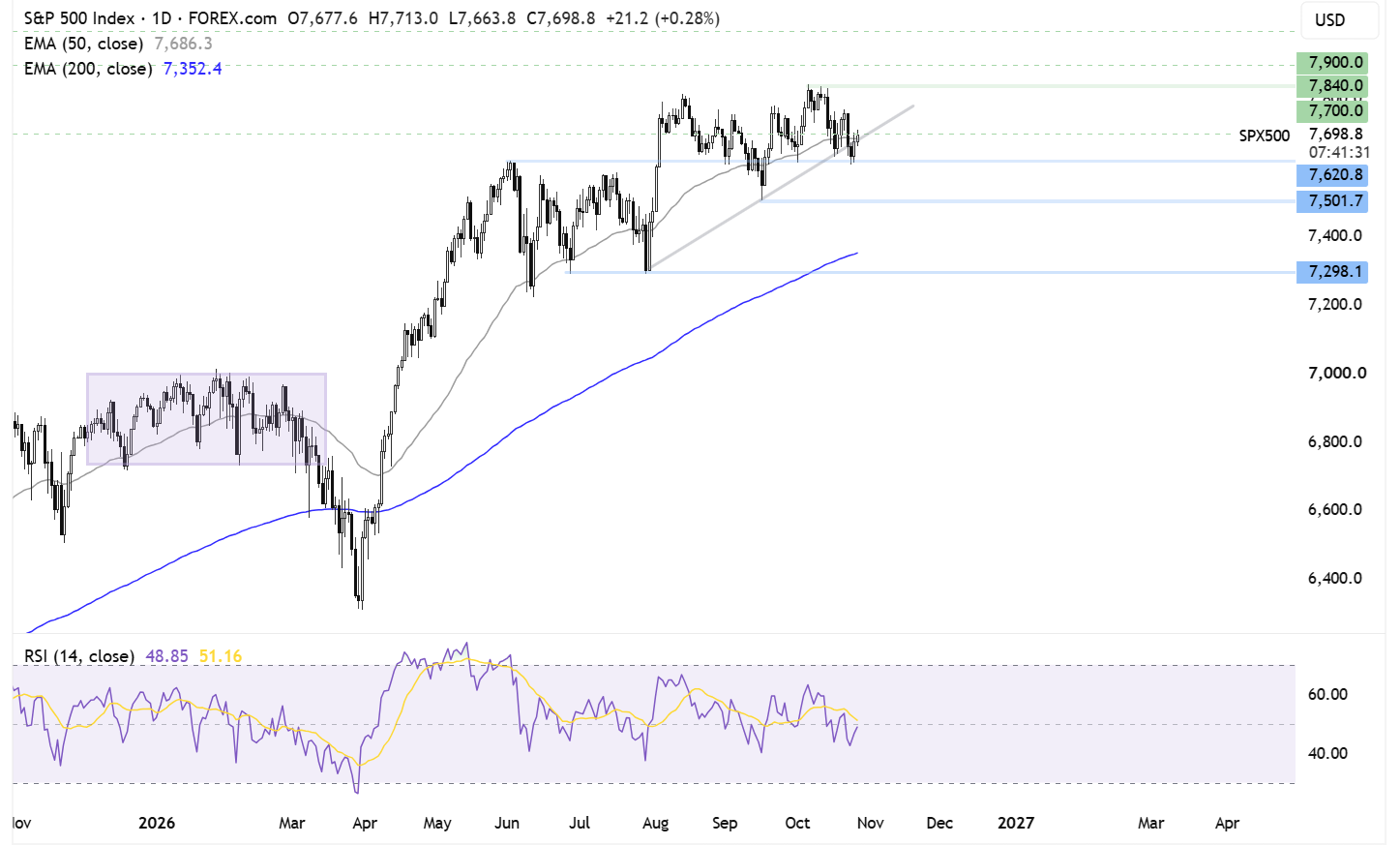Click the USD currency button

pyautogui.click(x=1340, y=19)
